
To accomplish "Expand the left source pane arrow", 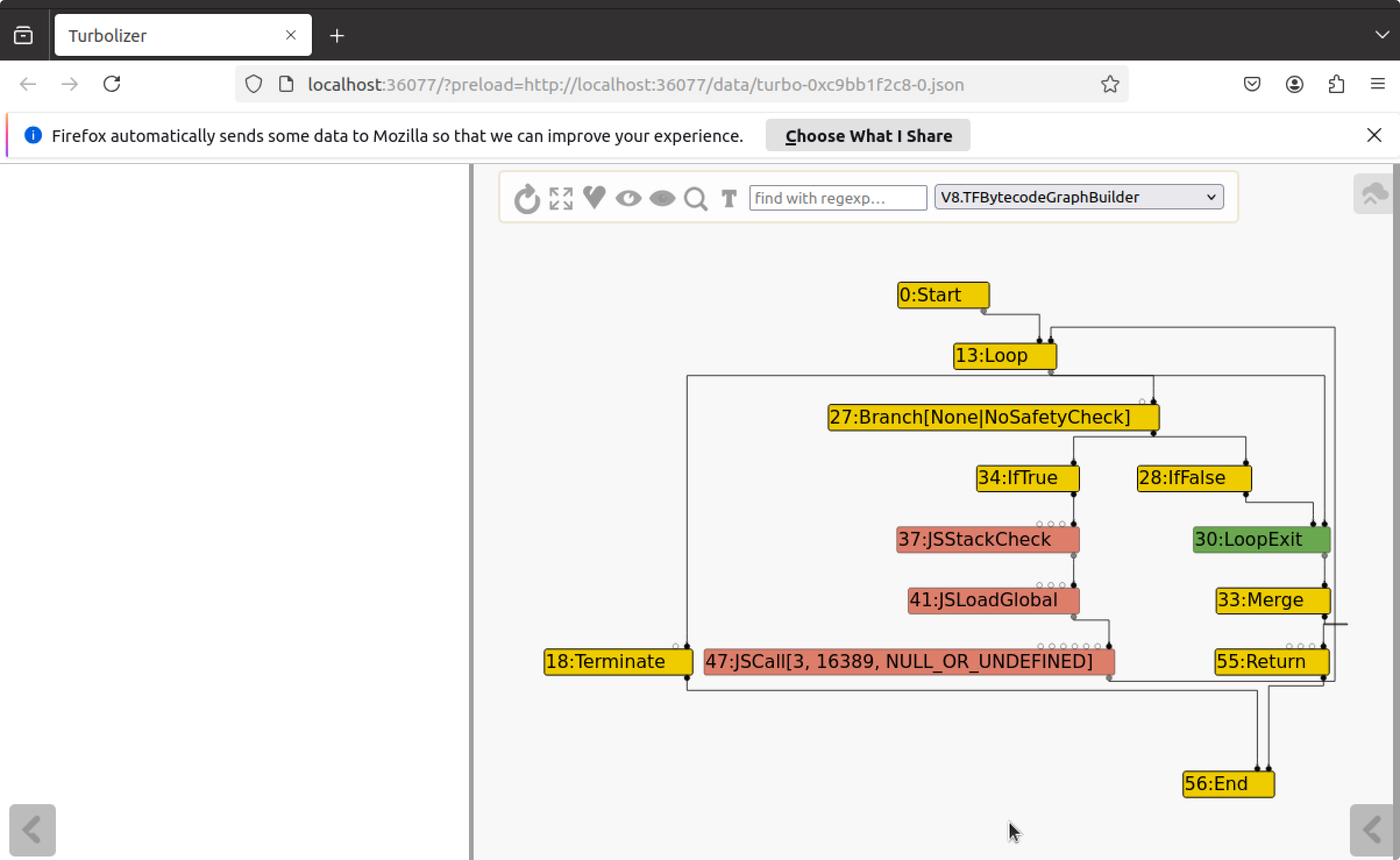I will pos(33,830).
